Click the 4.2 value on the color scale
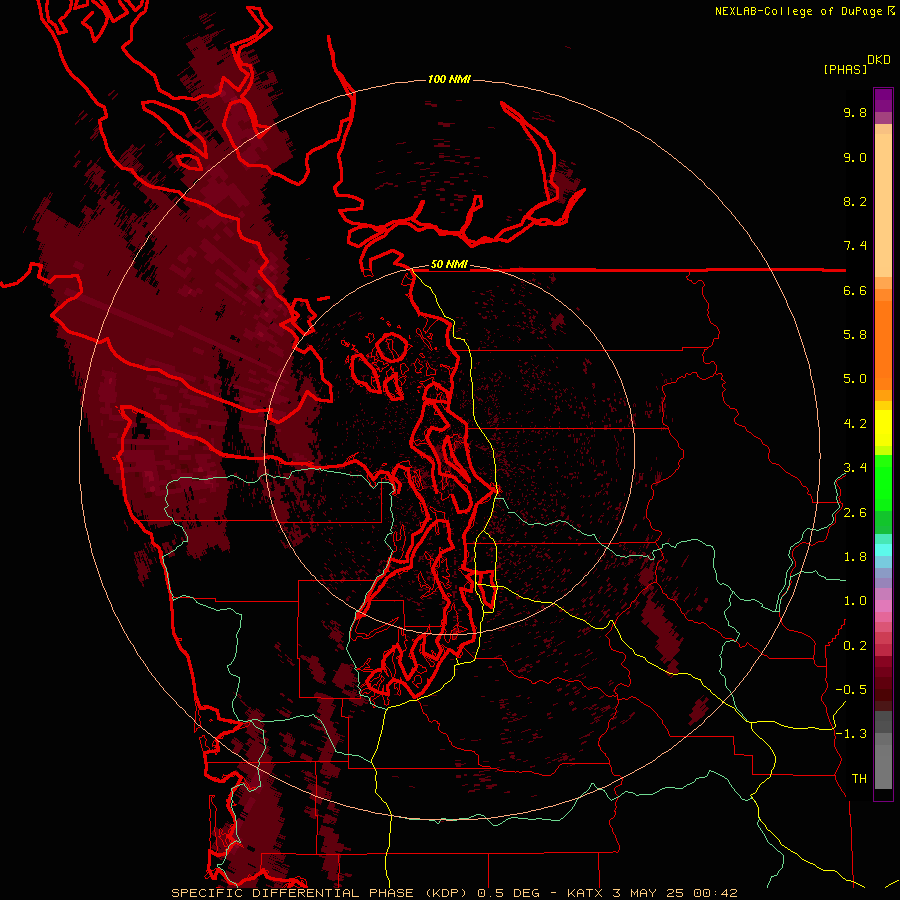Viewport: 900px width, 900px height. coord(855,424)
